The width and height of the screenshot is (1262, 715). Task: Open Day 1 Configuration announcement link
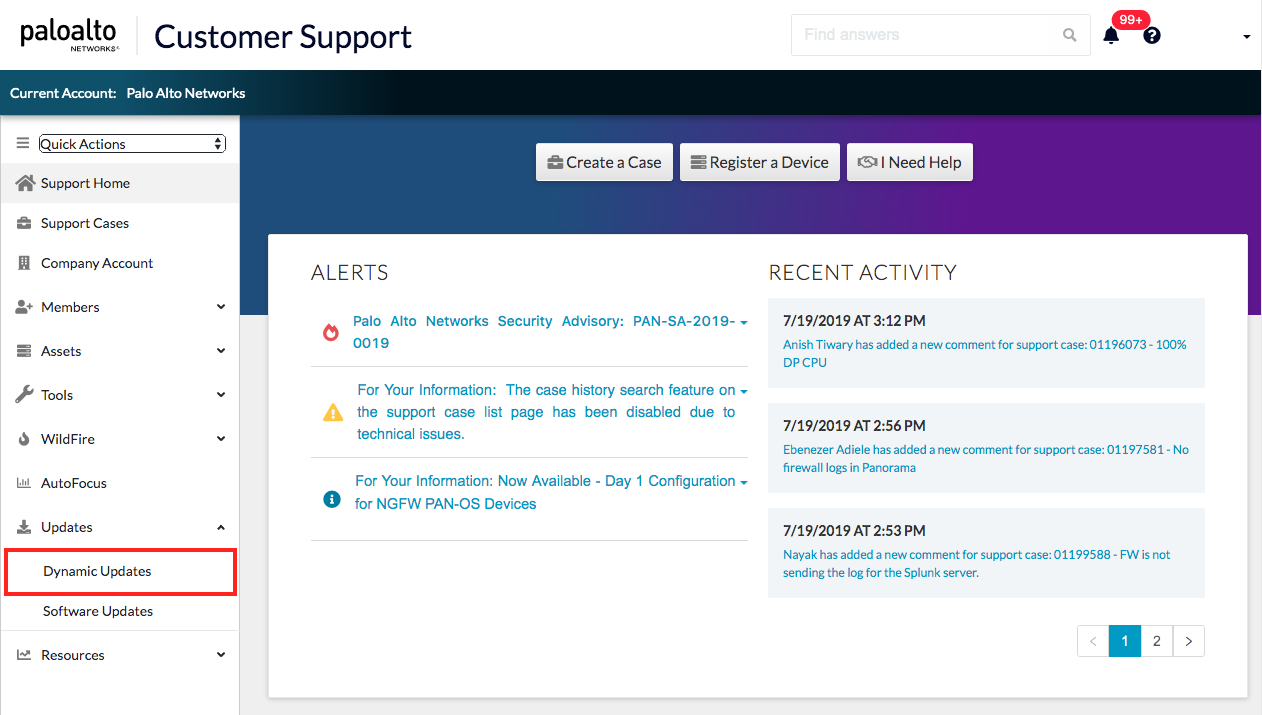click(x=545, y=492)
